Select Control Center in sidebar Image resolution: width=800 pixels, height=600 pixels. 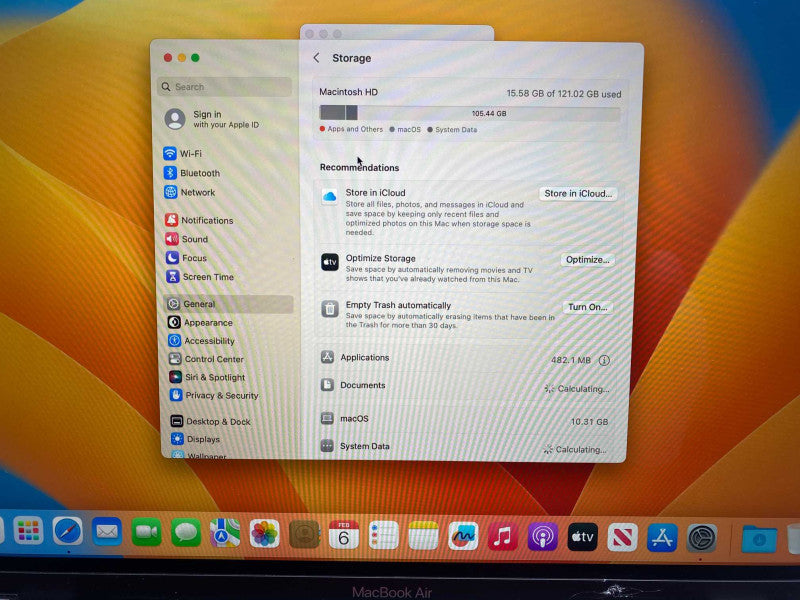[207, 359]
